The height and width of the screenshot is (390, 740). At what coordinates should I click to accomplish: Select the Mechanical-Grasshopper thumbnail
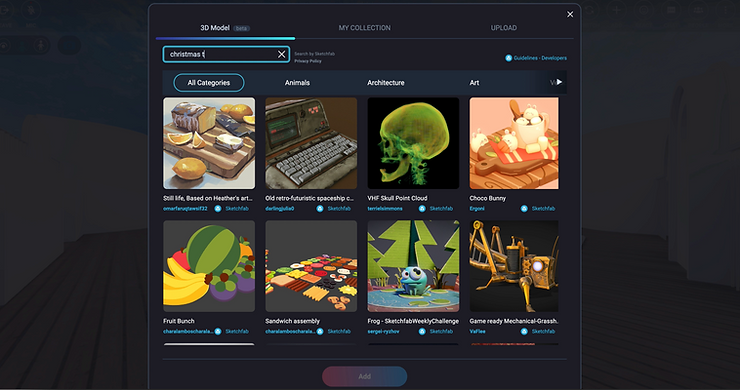(x=514, y=266)
